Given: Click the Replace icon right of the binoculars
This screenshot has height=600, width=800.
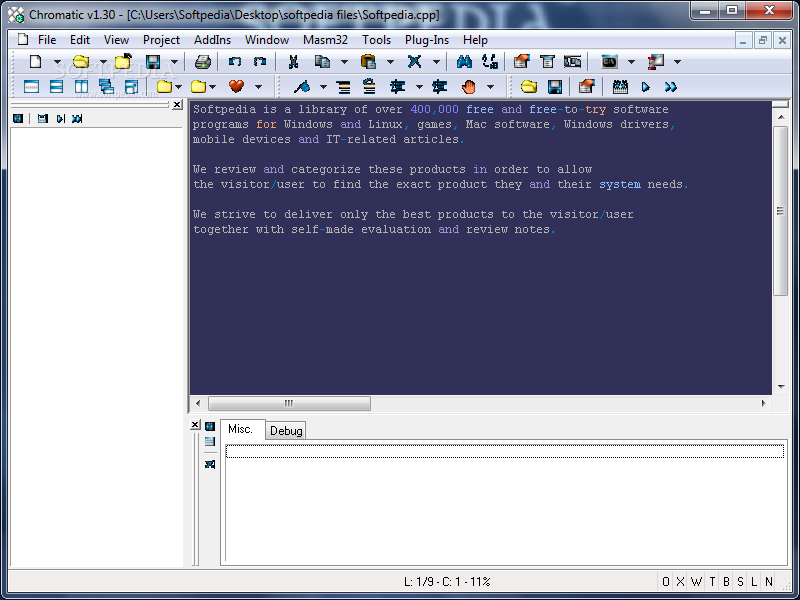Looking at the screenshot, I should (x=490, y=62).
